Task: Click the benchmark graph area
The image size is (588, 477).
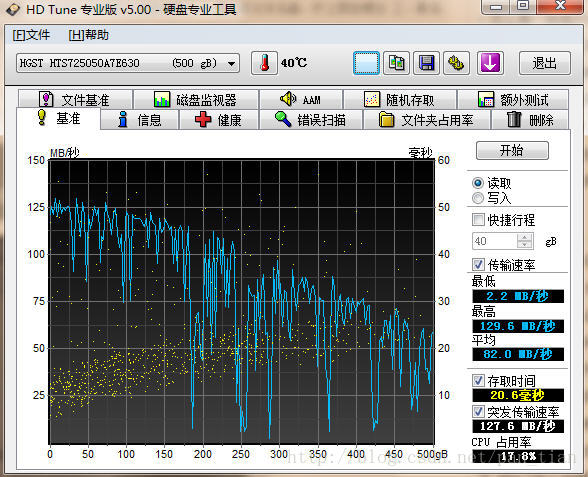Action: [242, 302]
